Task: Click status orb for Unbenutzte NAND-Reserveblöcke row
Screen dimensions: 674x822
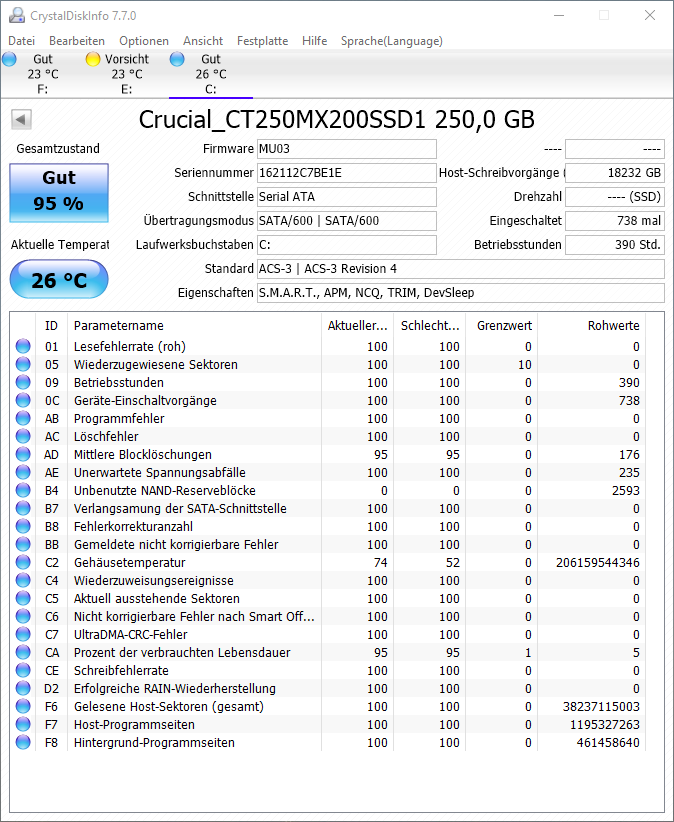Action: tap(23, 491)
